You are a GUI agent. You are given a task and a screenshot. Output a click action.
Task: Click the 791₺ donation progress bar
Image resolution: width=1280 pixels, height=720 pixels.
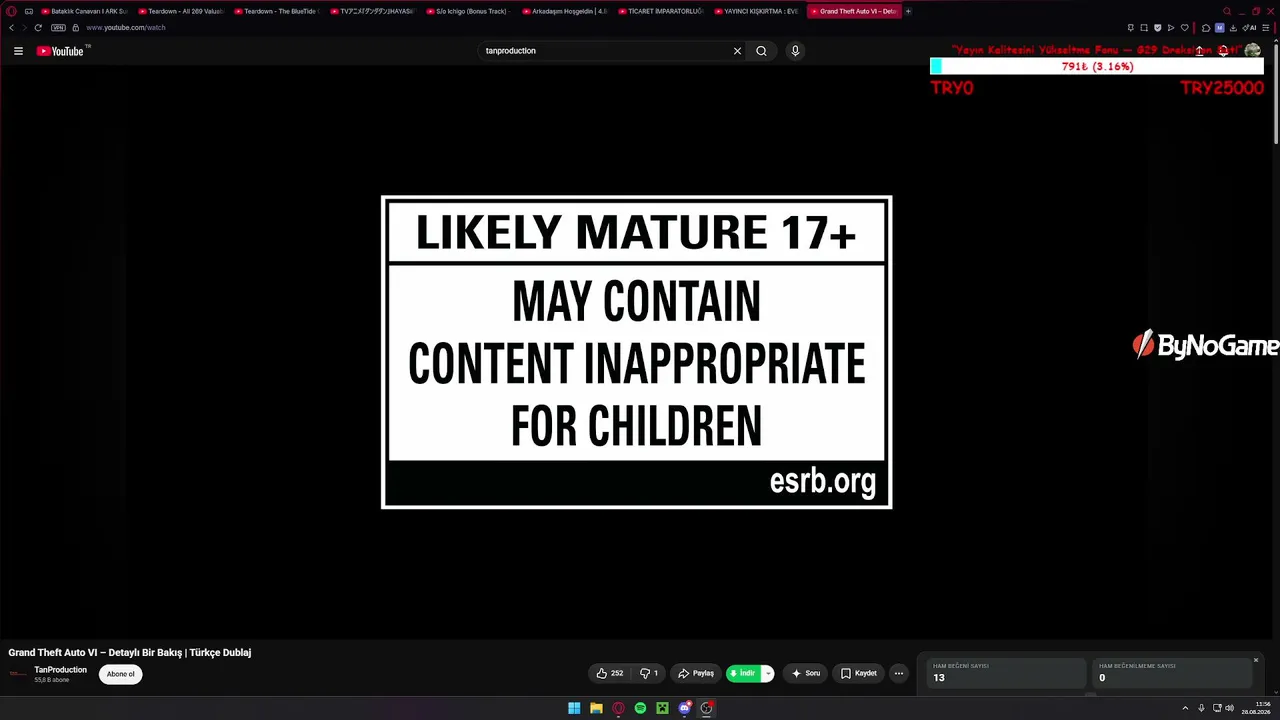[1097, 67]
